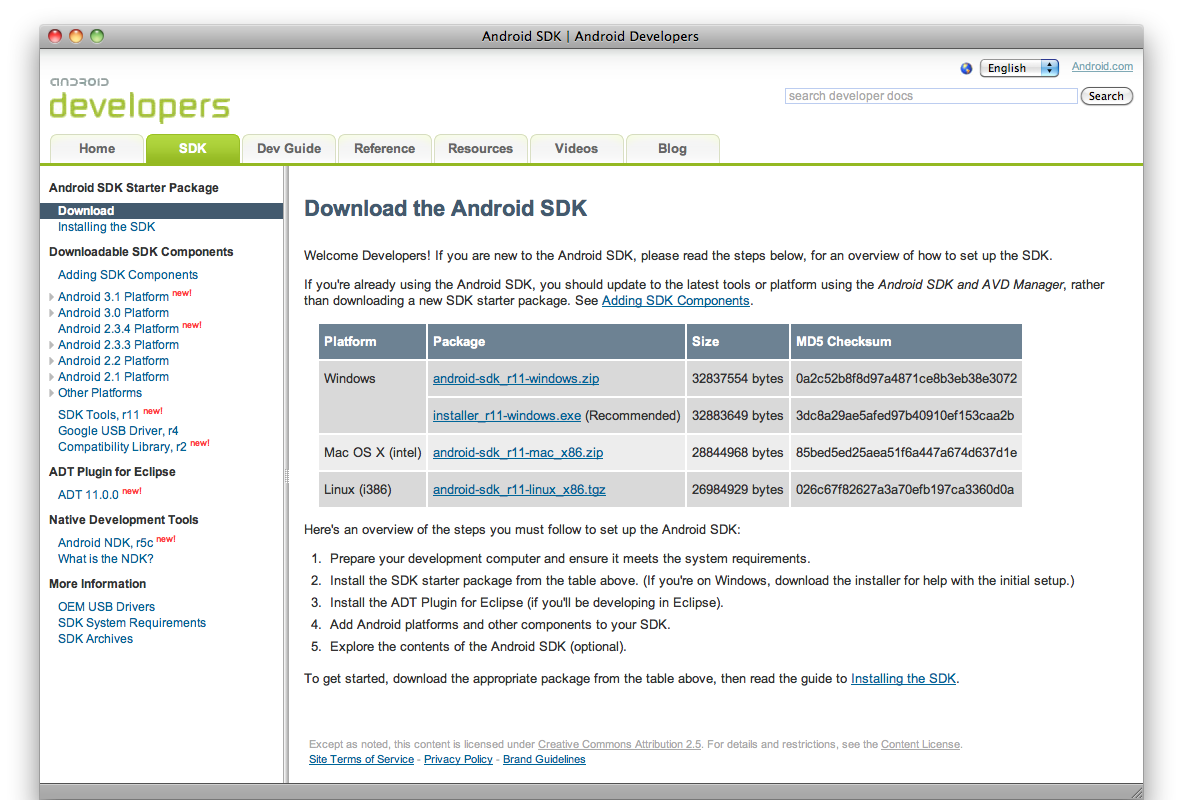Open Google USB Driver, r4 link

point(118,431)
